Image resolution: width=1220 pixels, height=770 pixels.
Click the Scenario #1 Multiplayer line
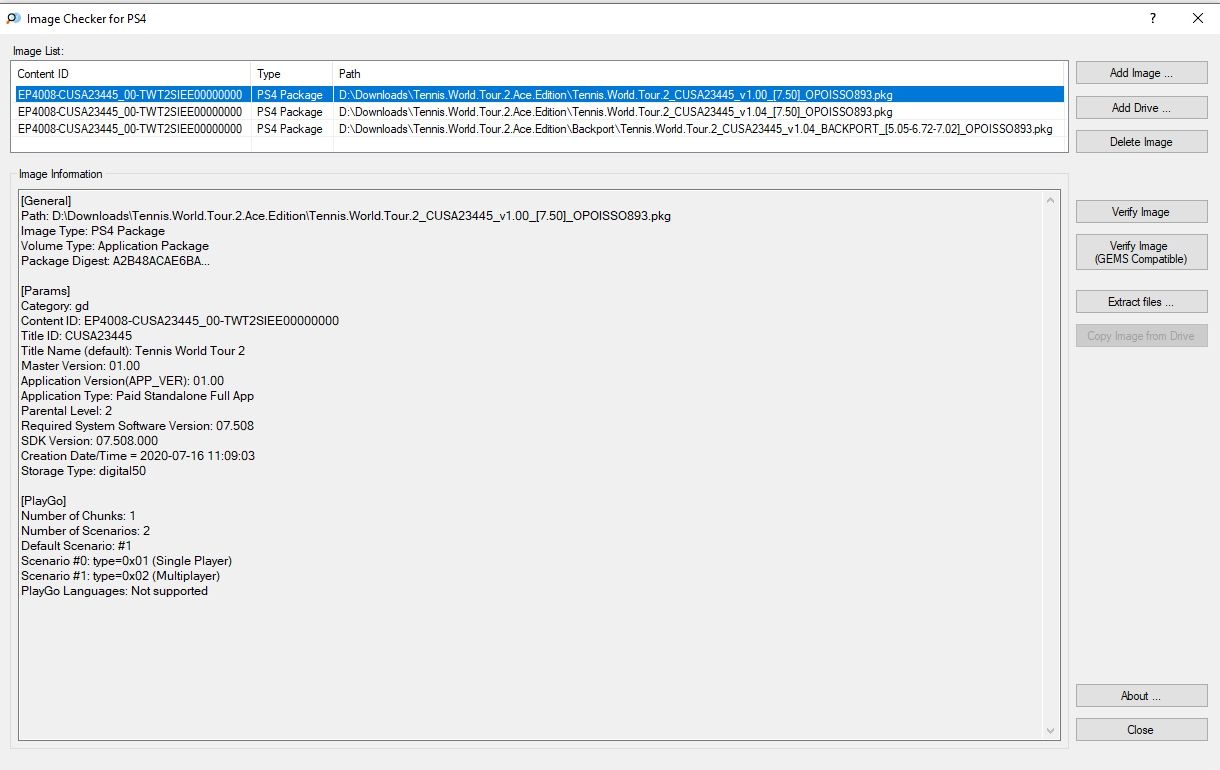tap(120, 576)
